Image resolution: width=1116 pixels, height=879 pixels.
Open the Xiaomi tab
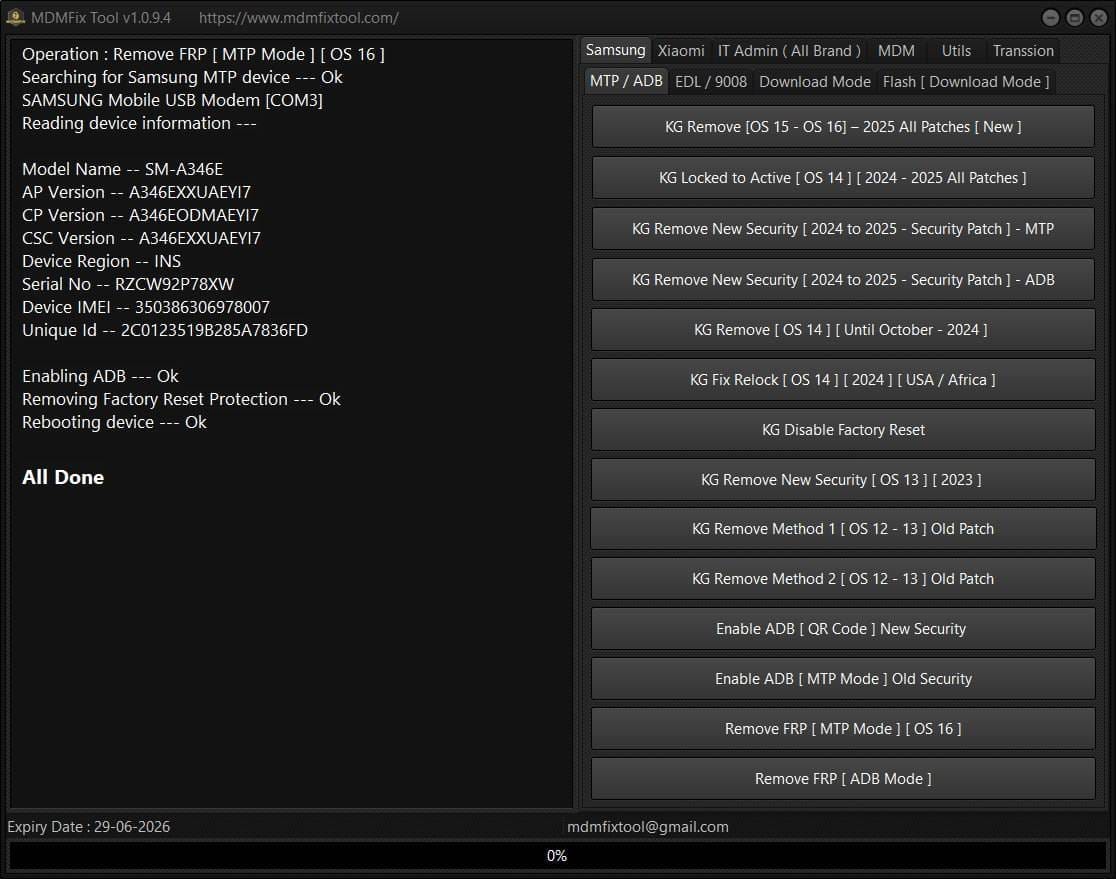pos(681,50)
